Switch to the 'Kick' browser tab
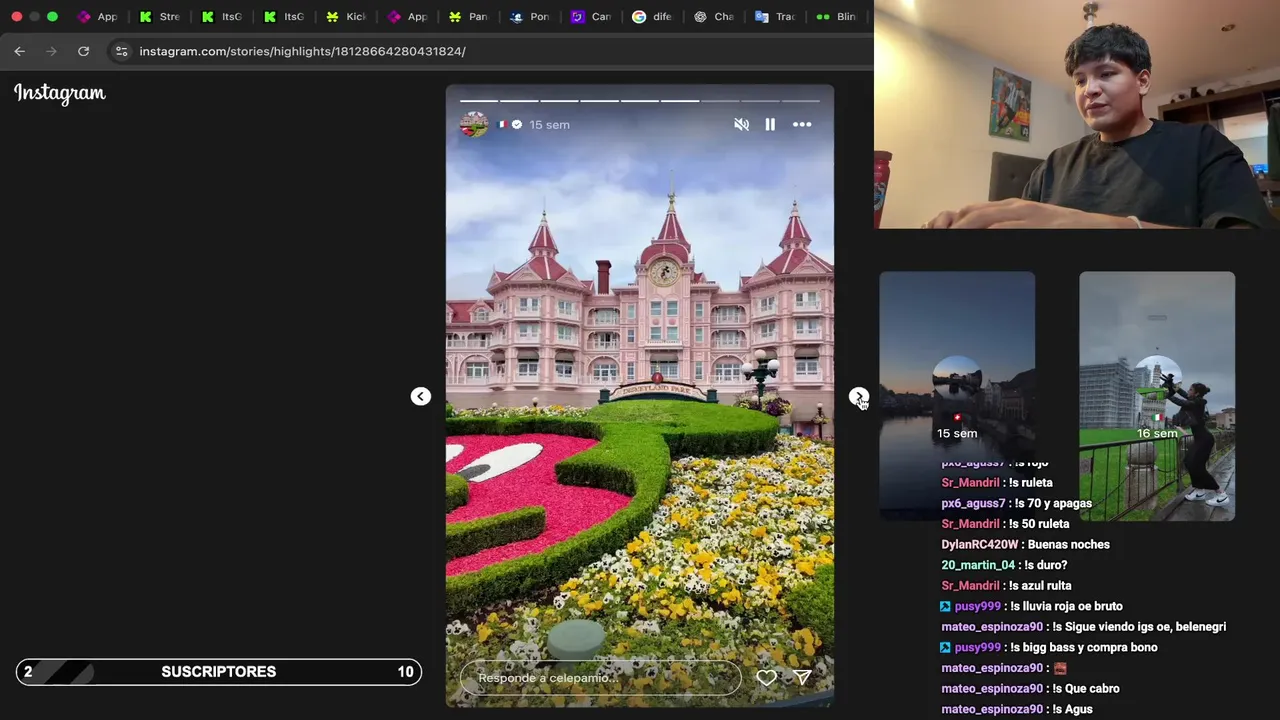1280x720 pixels. [346, 17]
